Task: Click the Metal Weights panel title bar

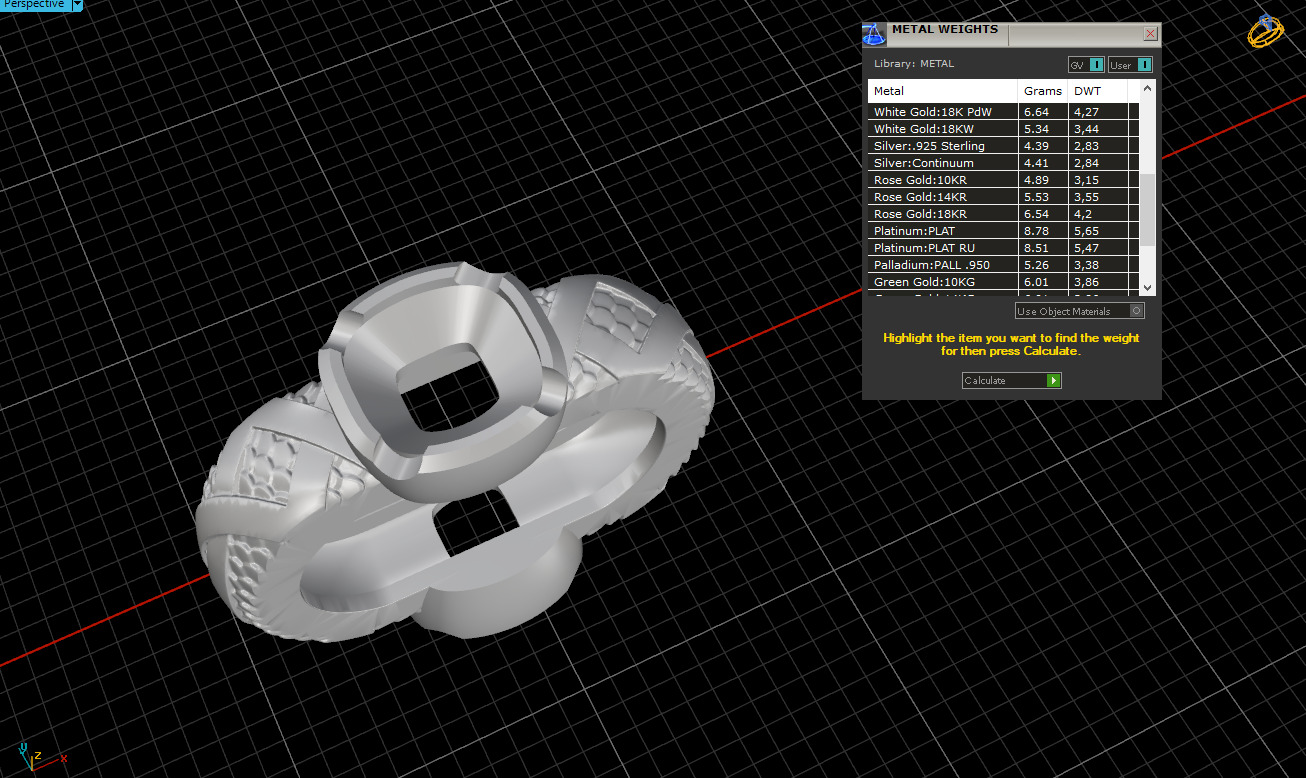Action: (1012, 34)
